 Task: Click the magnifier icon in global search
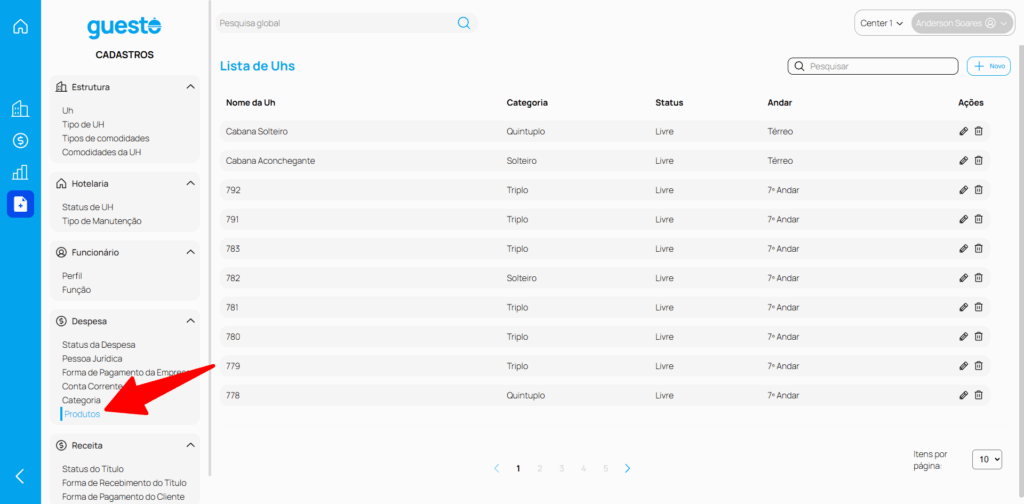coord(464,23)
